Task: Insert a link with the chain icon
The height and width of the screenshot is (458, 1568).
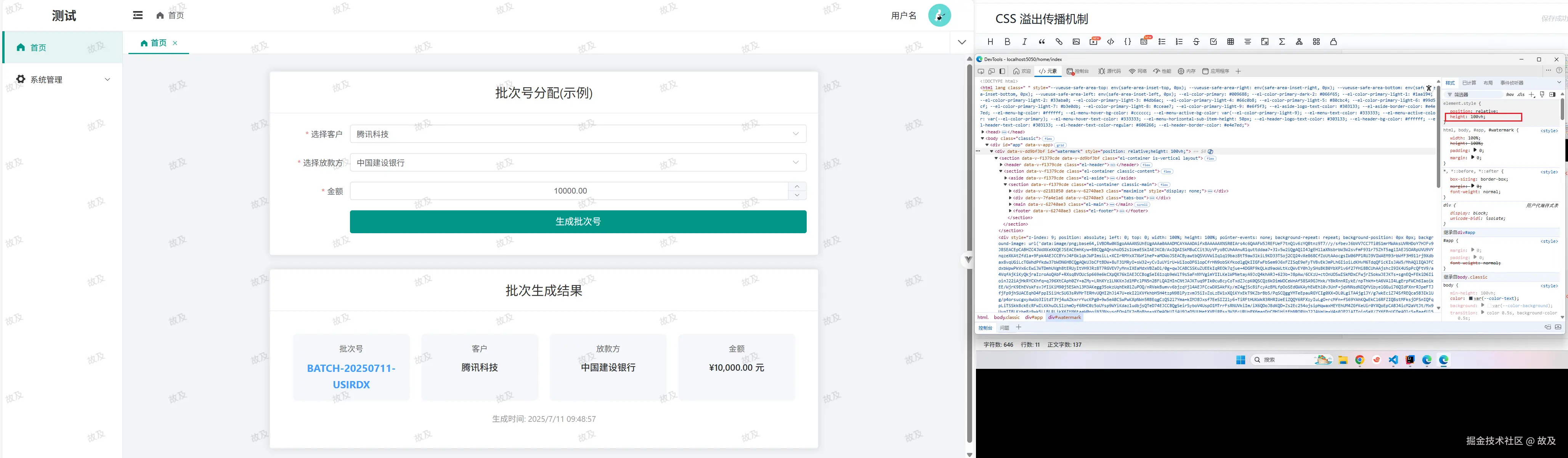Action: 1059,42
